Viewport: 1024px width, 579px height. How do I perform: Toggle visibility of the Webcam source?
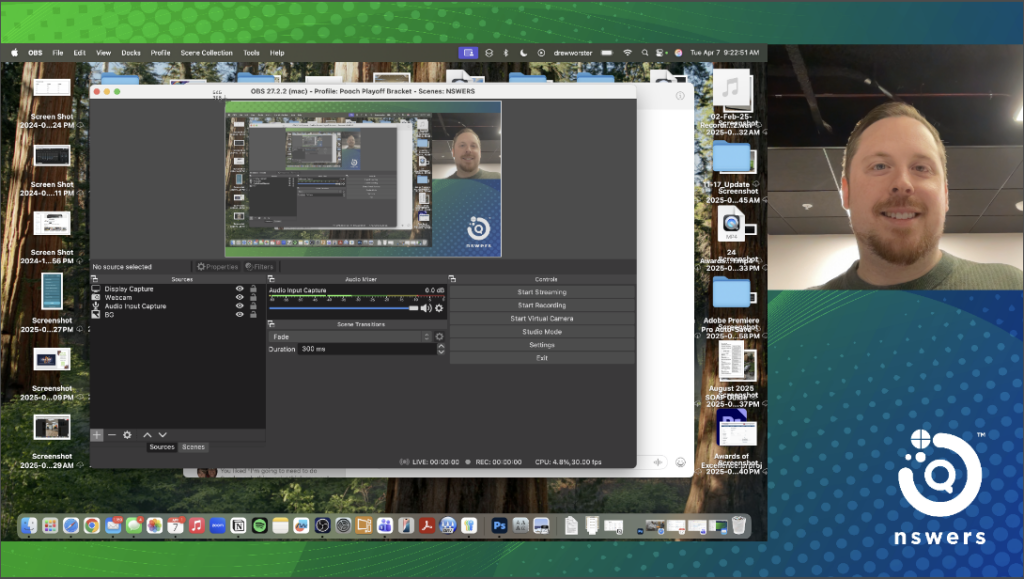(240, 298)
